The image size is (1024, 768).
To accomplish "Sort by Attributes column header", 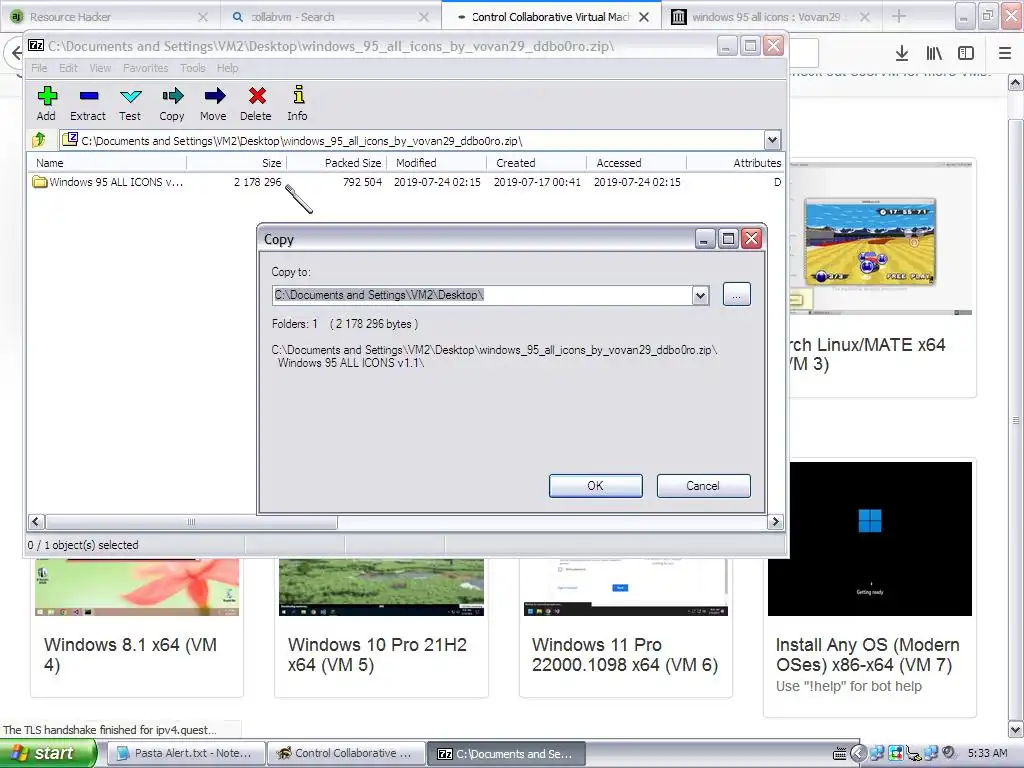I will pyautogui.click(x=735, y=163).
